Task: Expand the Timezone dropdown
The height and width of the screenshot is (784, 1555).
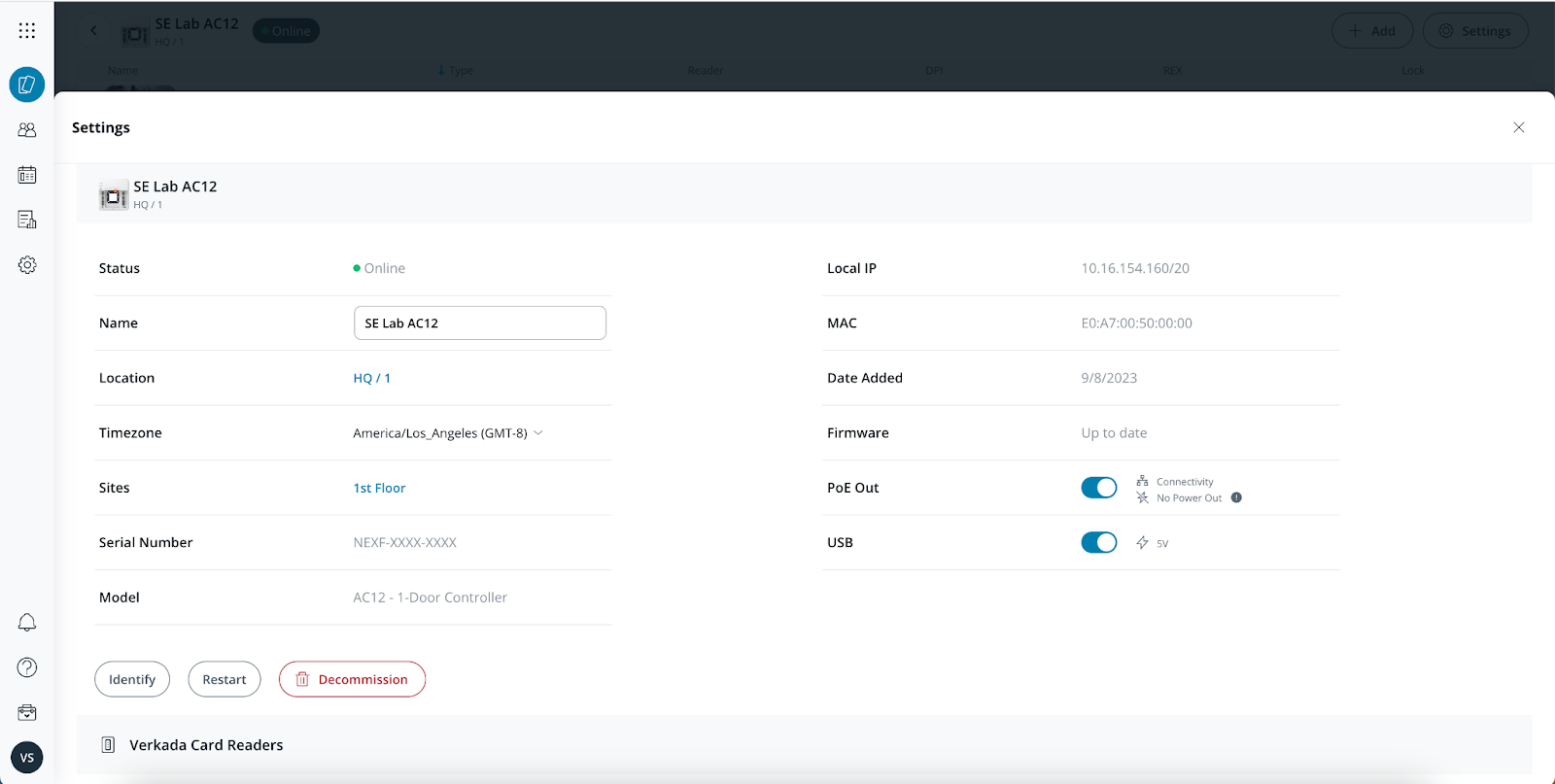Action: coord(448,433)
